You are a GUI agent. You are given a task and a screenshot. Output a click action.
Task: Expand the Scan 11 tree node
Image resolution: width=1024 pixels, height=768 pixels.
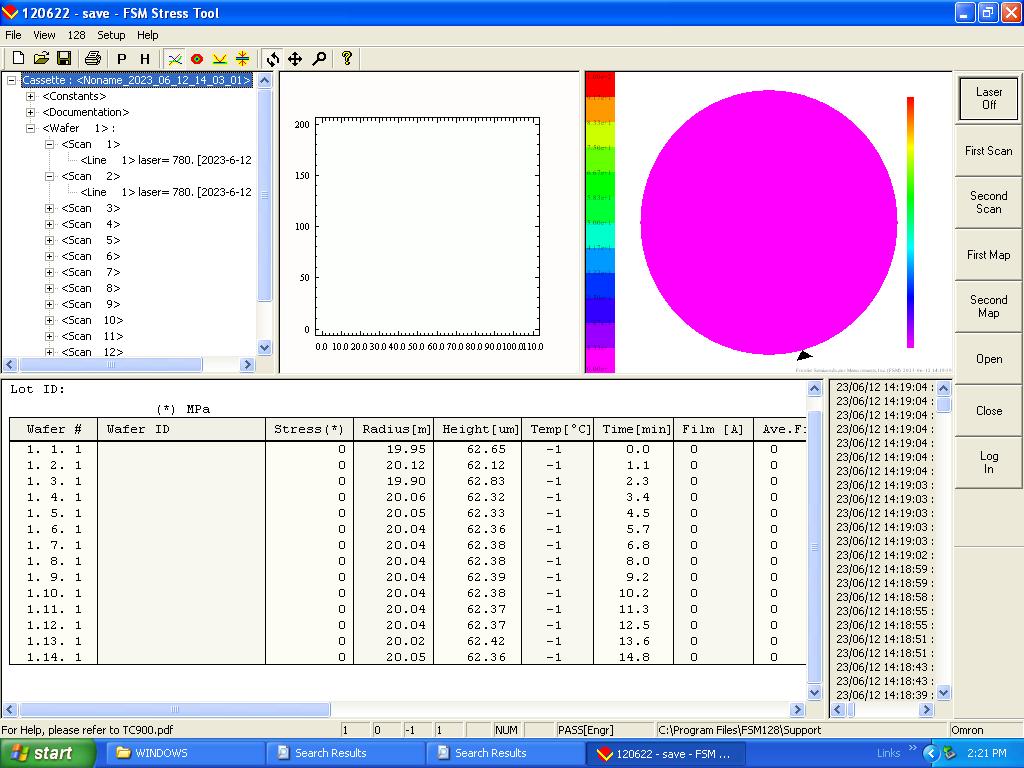click(x=49, y=336)
